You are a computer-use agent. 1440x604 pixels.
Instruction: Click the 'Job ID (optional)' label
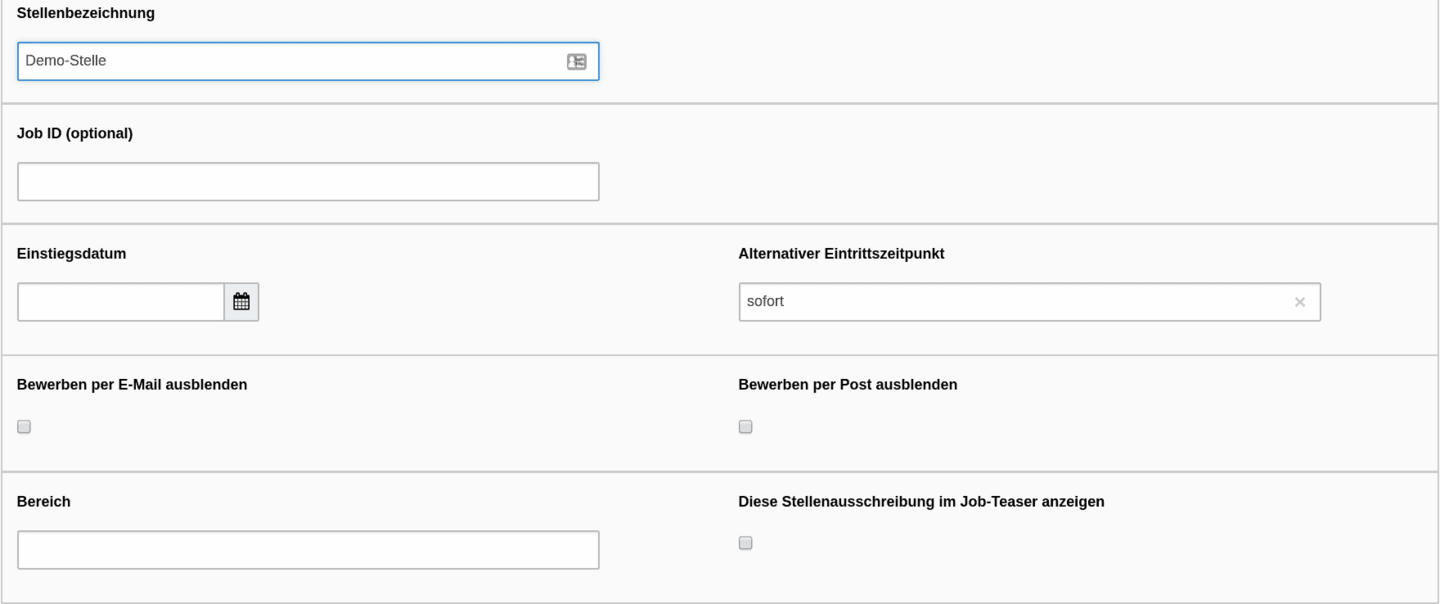tap(75, 133)
